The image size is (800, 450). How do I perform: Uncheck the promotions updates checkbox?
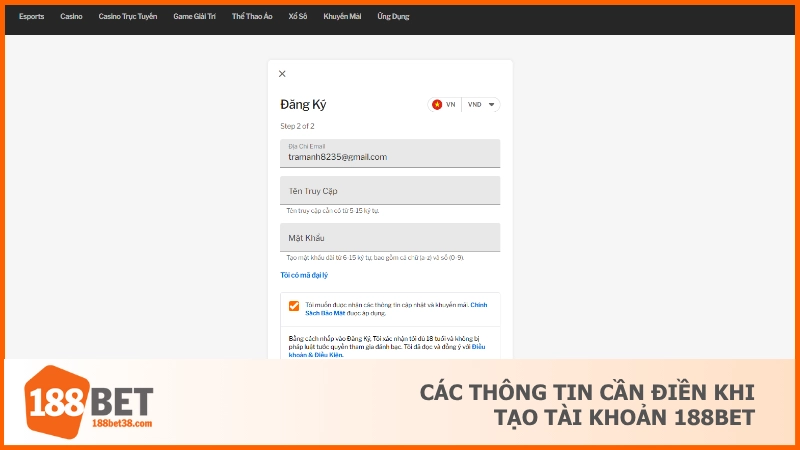294,306
